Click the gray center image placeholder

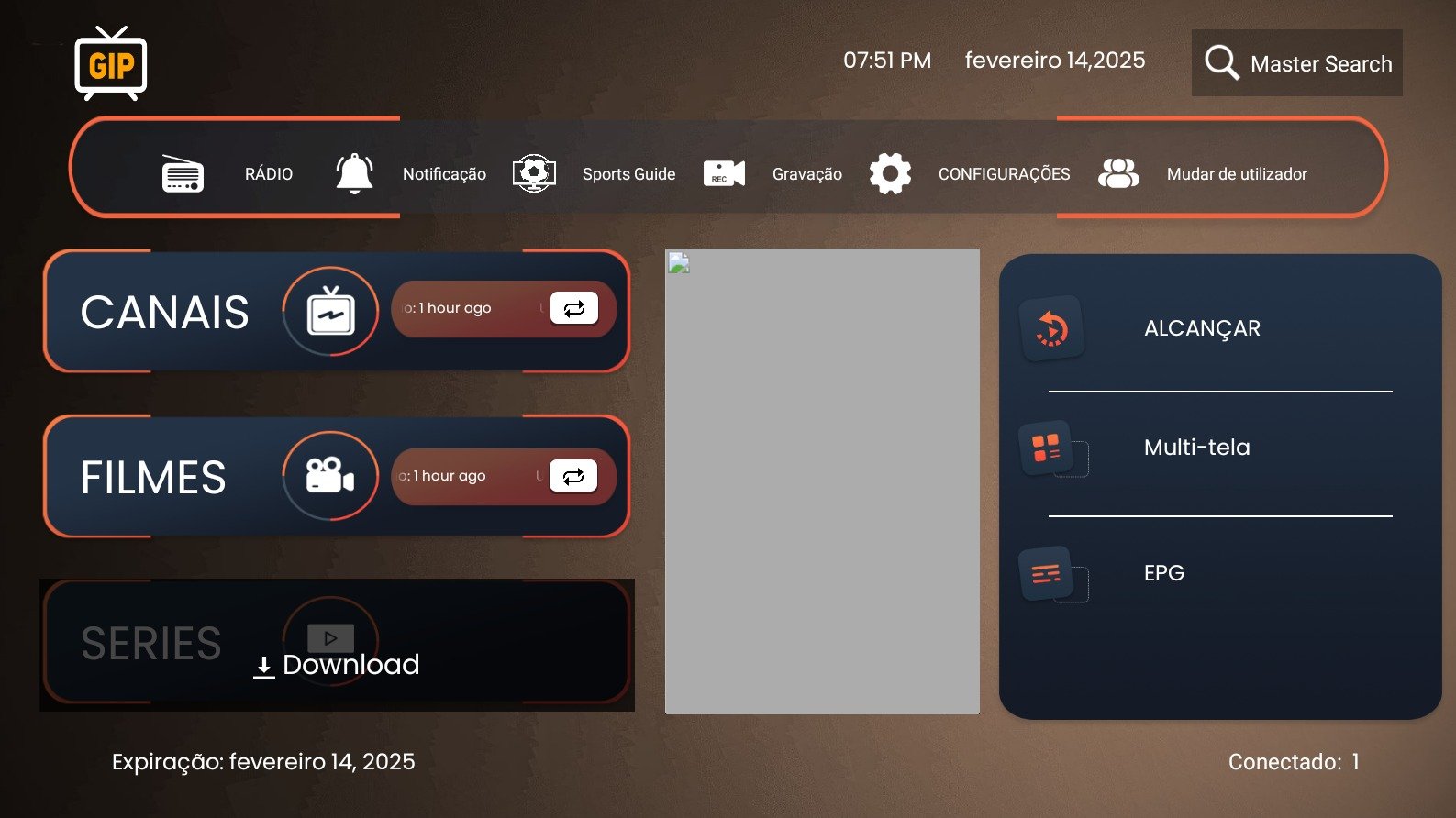822,481
